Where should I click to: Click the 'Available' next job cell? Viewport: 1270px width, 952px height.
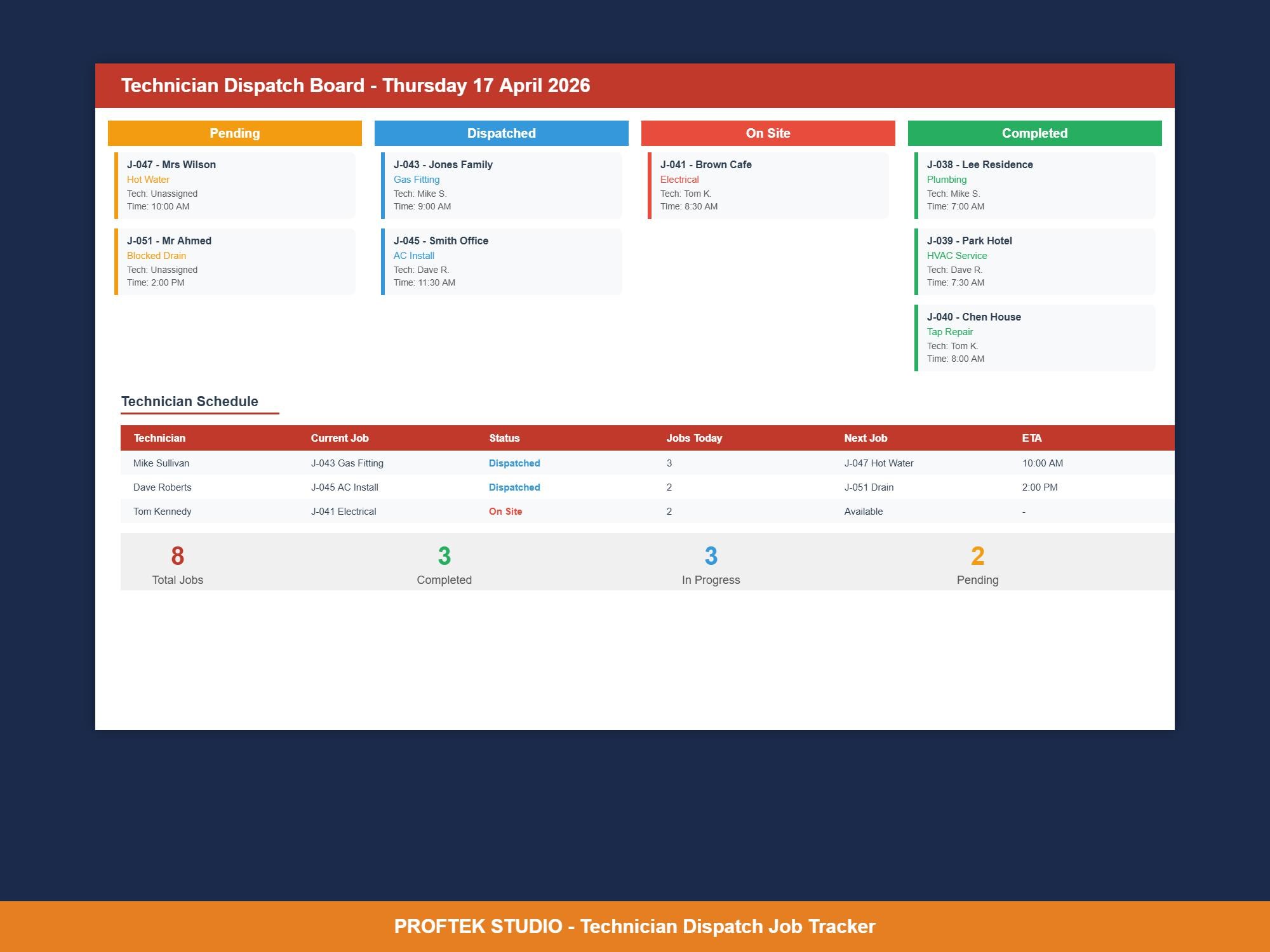click(x=864, y=512)
